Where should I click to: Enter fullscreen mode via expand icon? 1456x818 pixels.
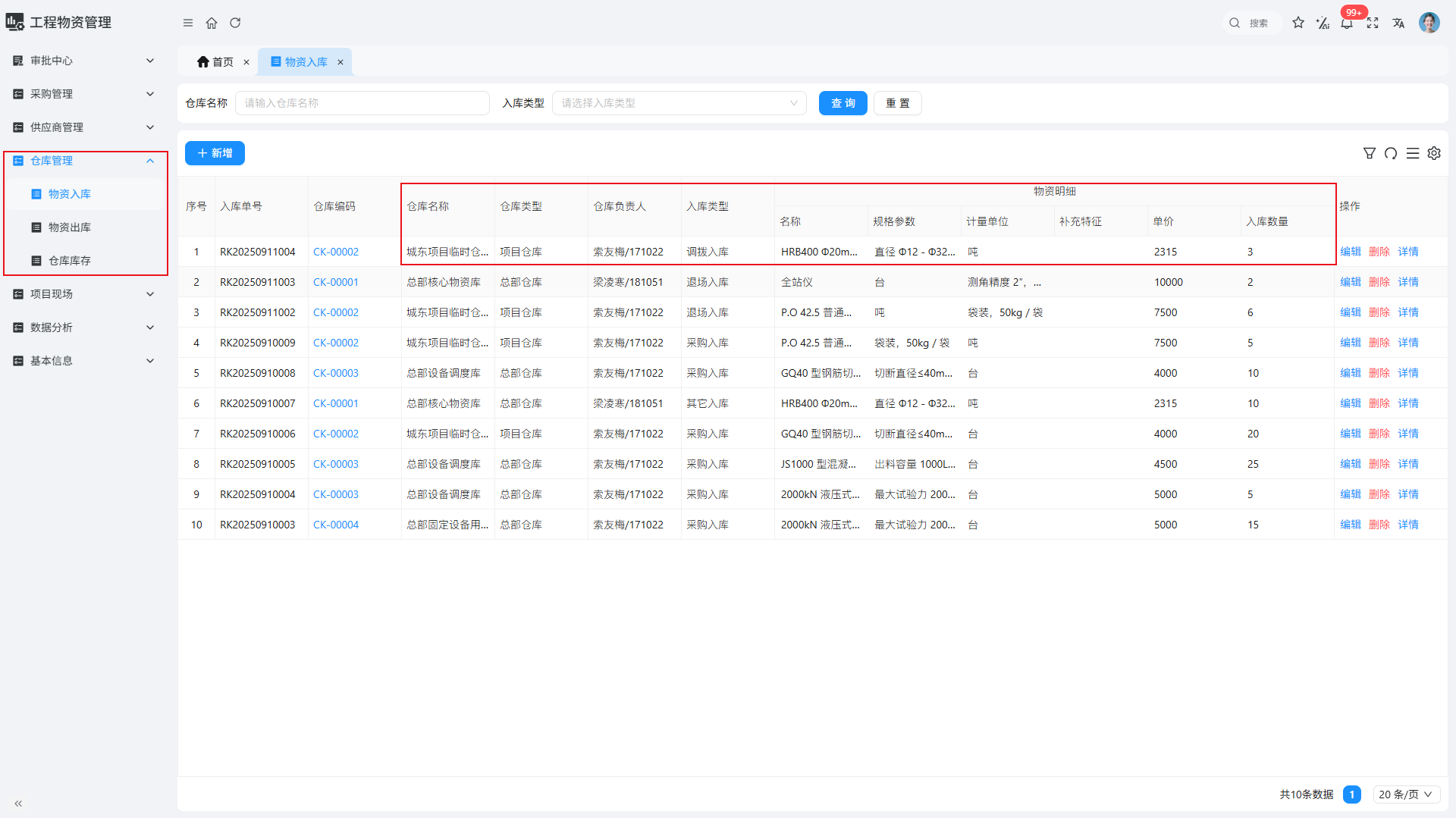pos(1373,23)
